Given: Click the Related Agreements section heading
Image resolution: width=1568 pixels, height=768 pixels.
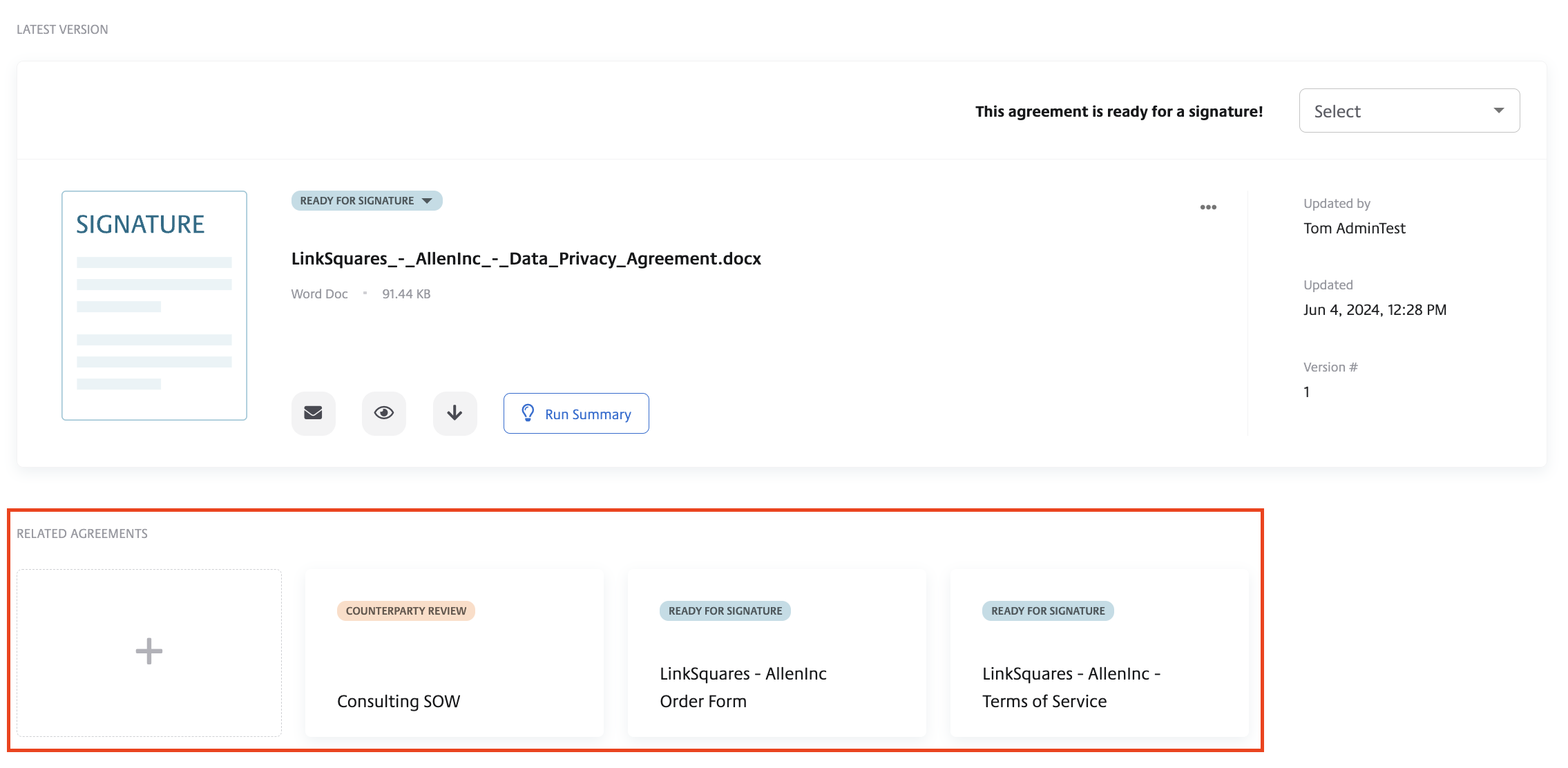Looking at the screenshot, I should tap(82, 533).
